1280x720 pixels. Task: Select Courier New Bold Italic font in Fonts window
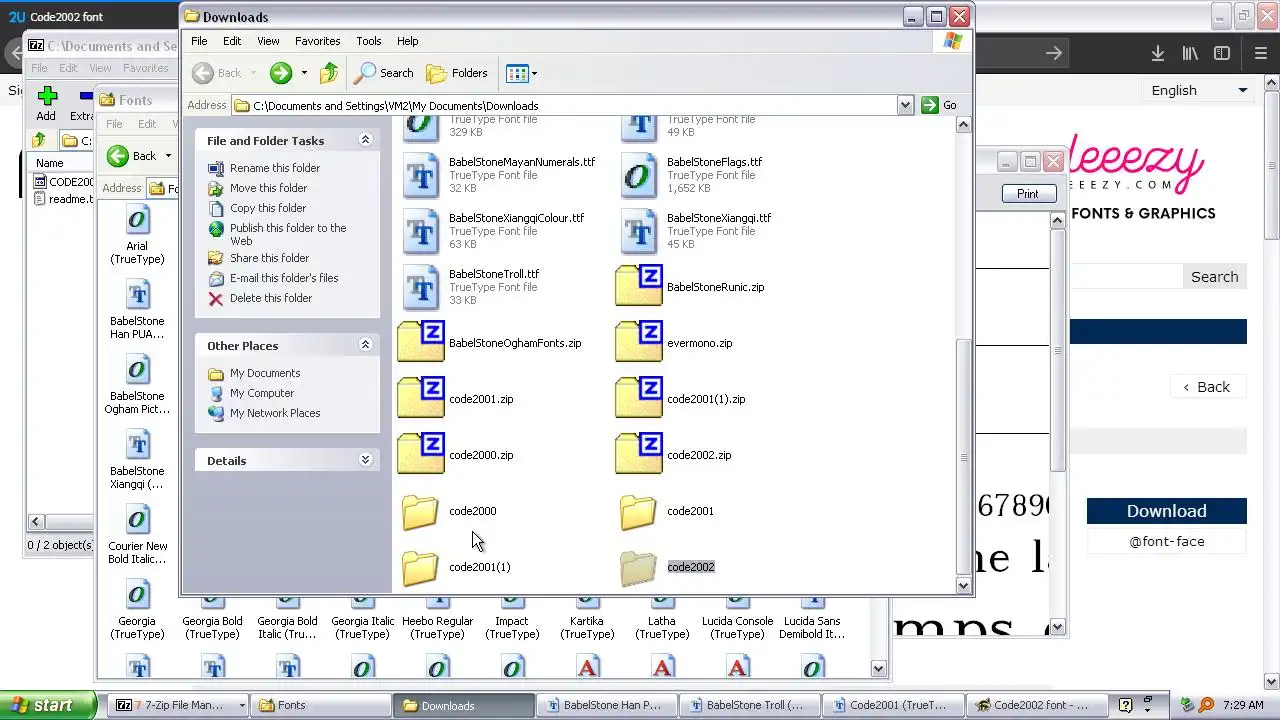pos(137,535)
